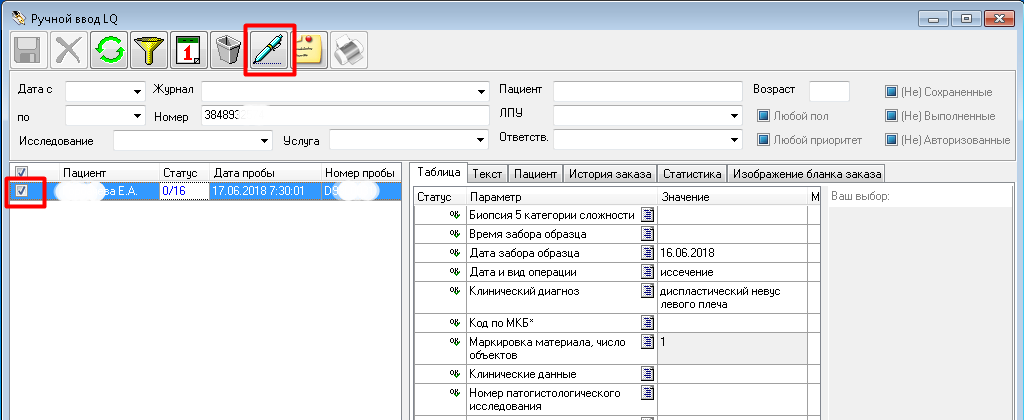Viewport: 1024px width, 420px height.
Task: Click status icon of Биопсия 5 категории row
Action: coord(454,215)
